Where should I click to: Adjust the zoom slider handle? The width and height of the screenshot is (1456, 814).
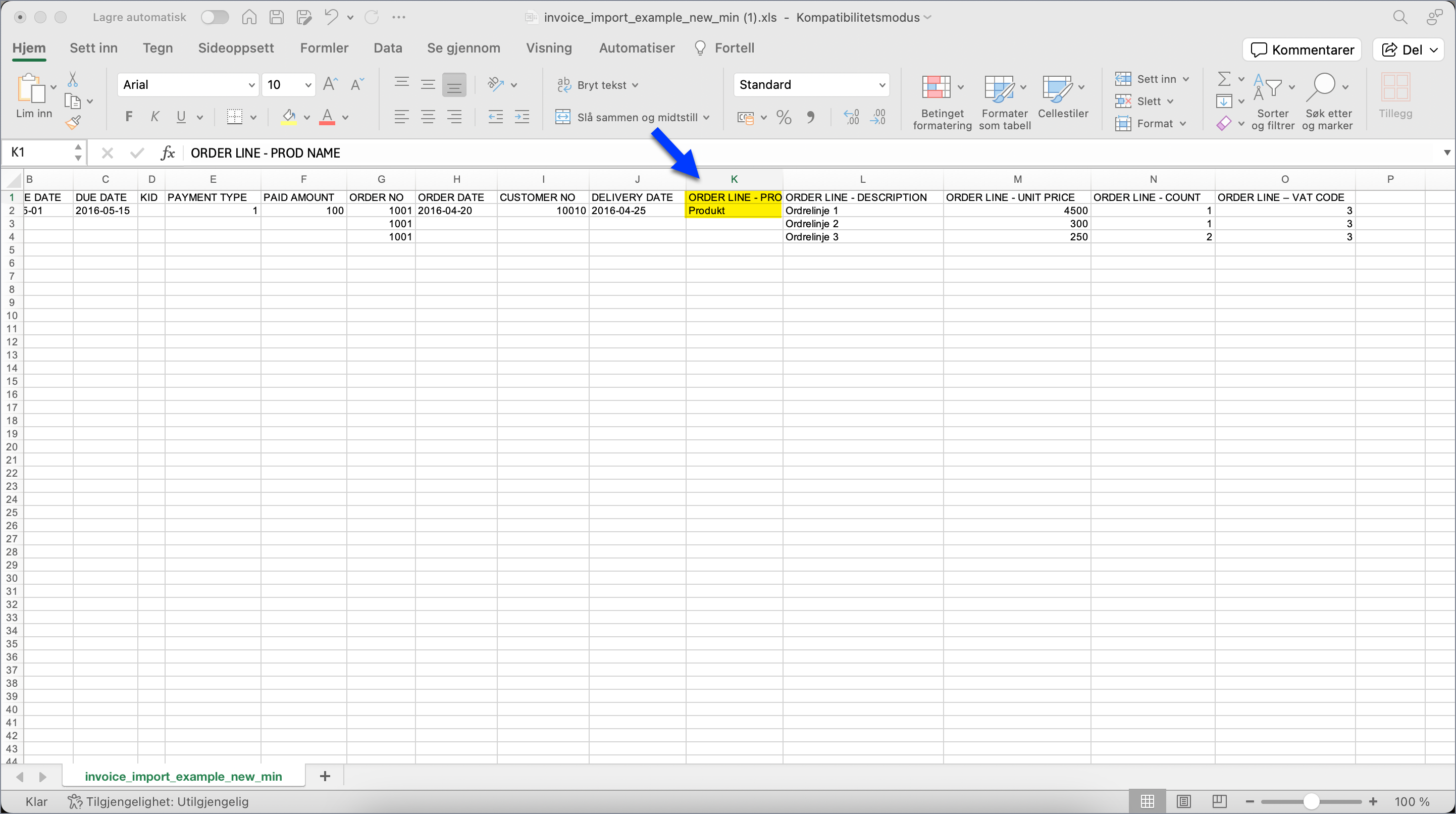[x=1312, y=801]
